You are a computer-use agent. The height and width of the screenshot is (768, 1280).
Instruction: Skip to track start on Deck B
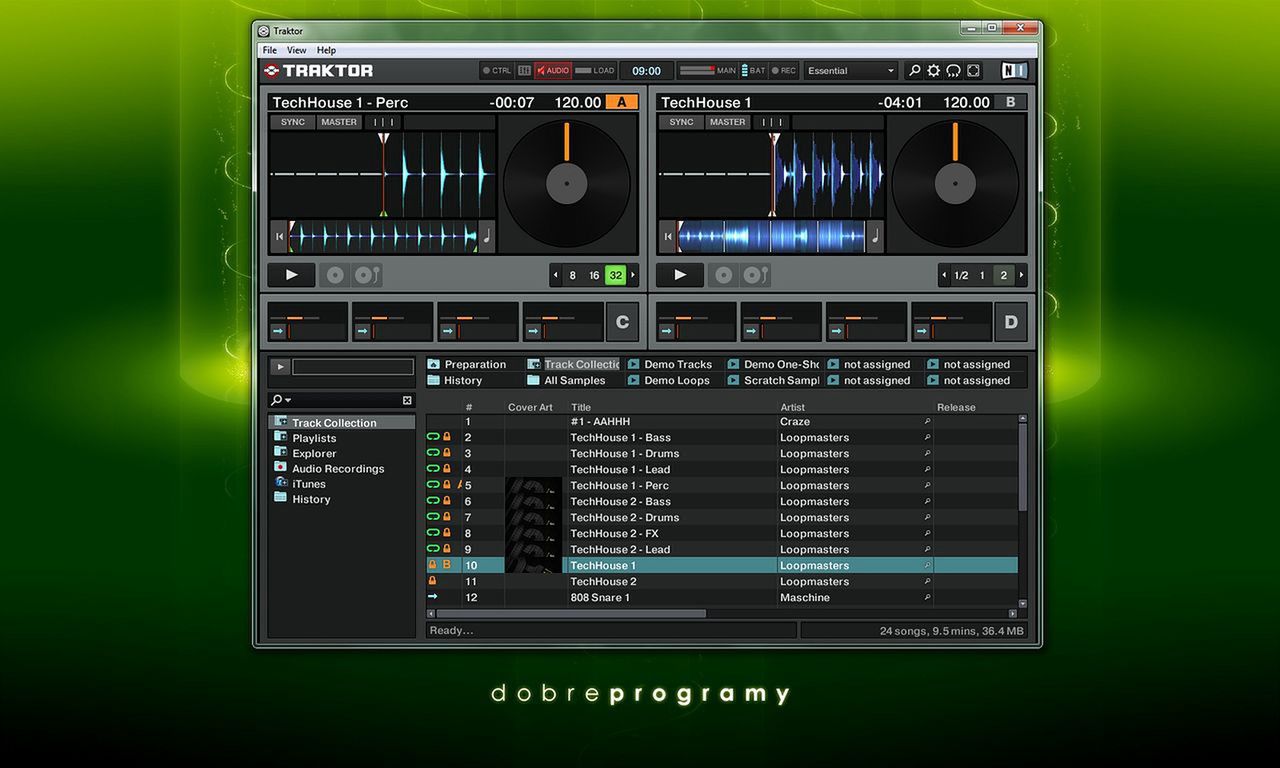pyautogui.click(x=667, y=237)
